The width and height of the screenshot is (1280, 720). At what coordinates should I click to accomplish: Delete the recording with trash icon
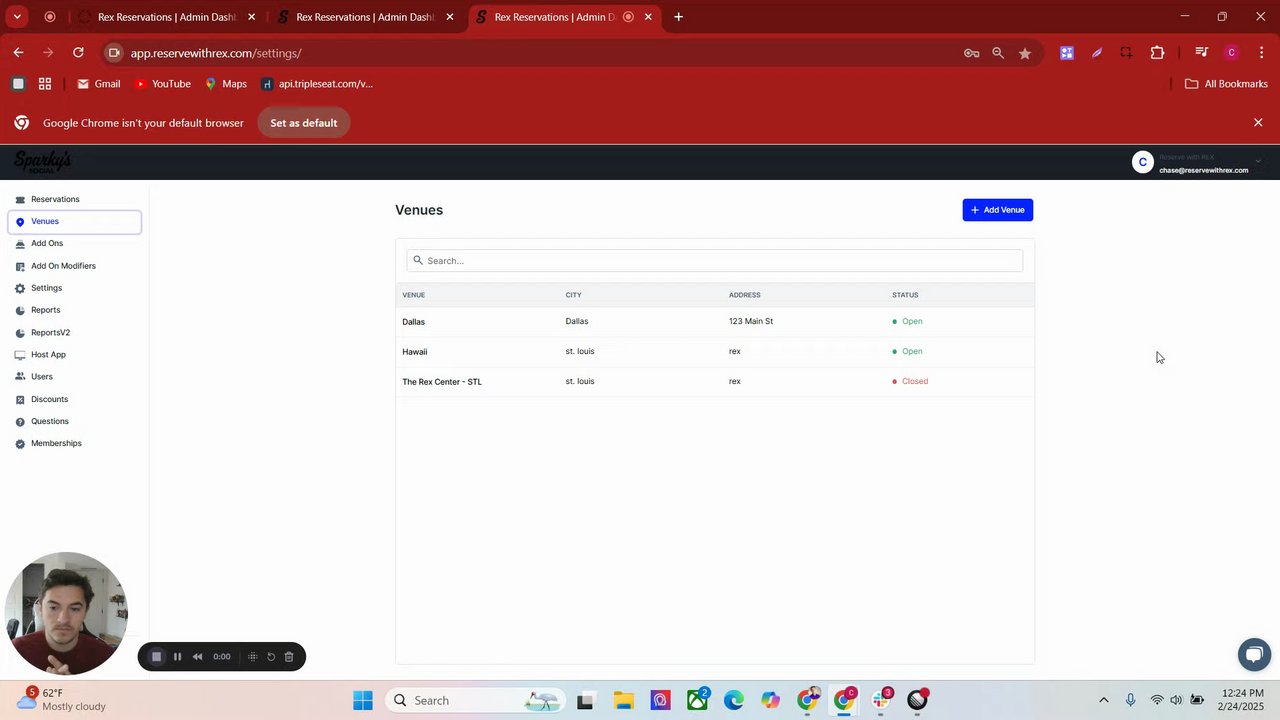click(x=289, y=657)
